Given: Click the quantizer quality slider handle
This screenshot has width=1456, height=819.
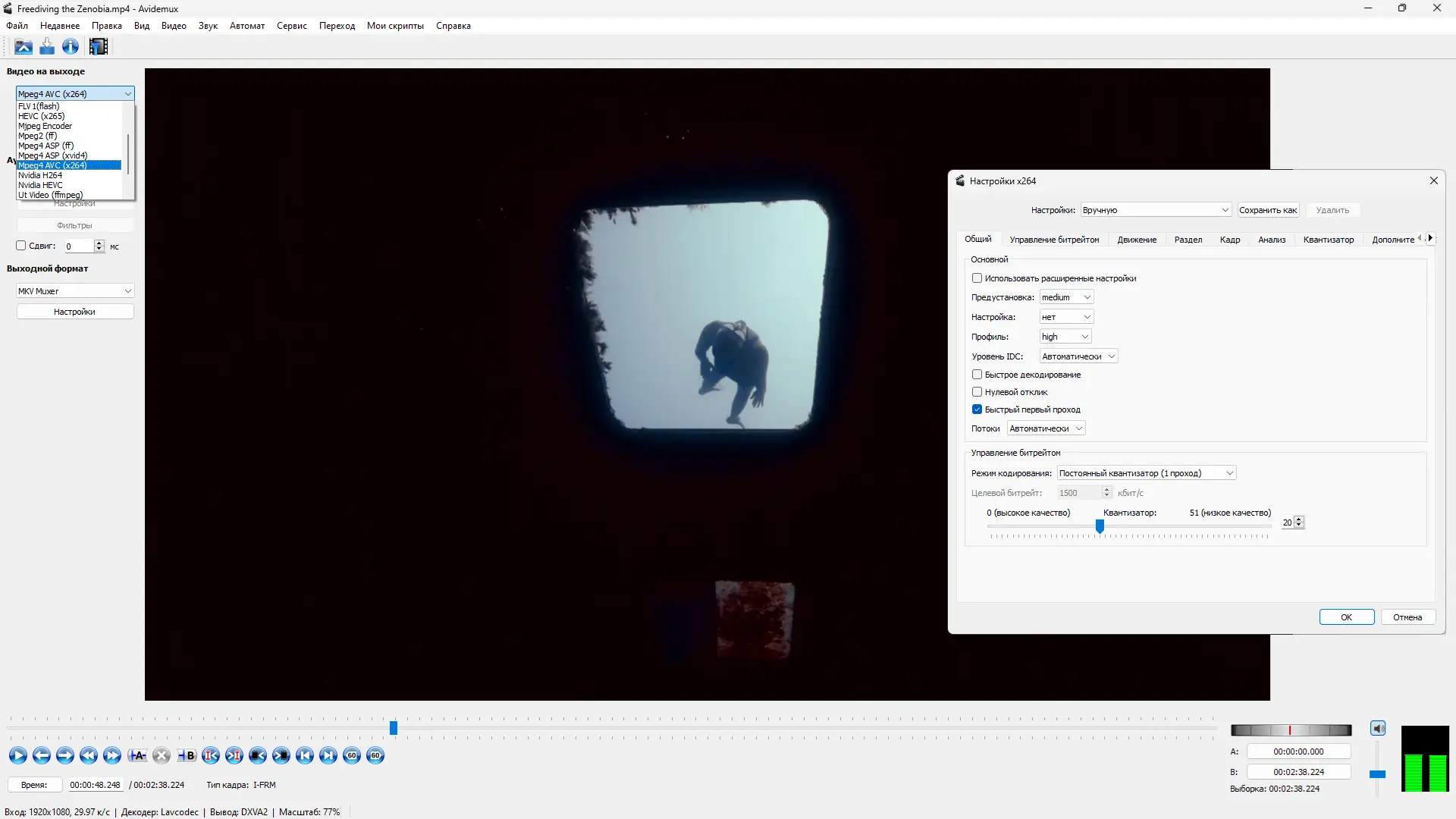Looking at the screenshot, I should (1100, 526).
